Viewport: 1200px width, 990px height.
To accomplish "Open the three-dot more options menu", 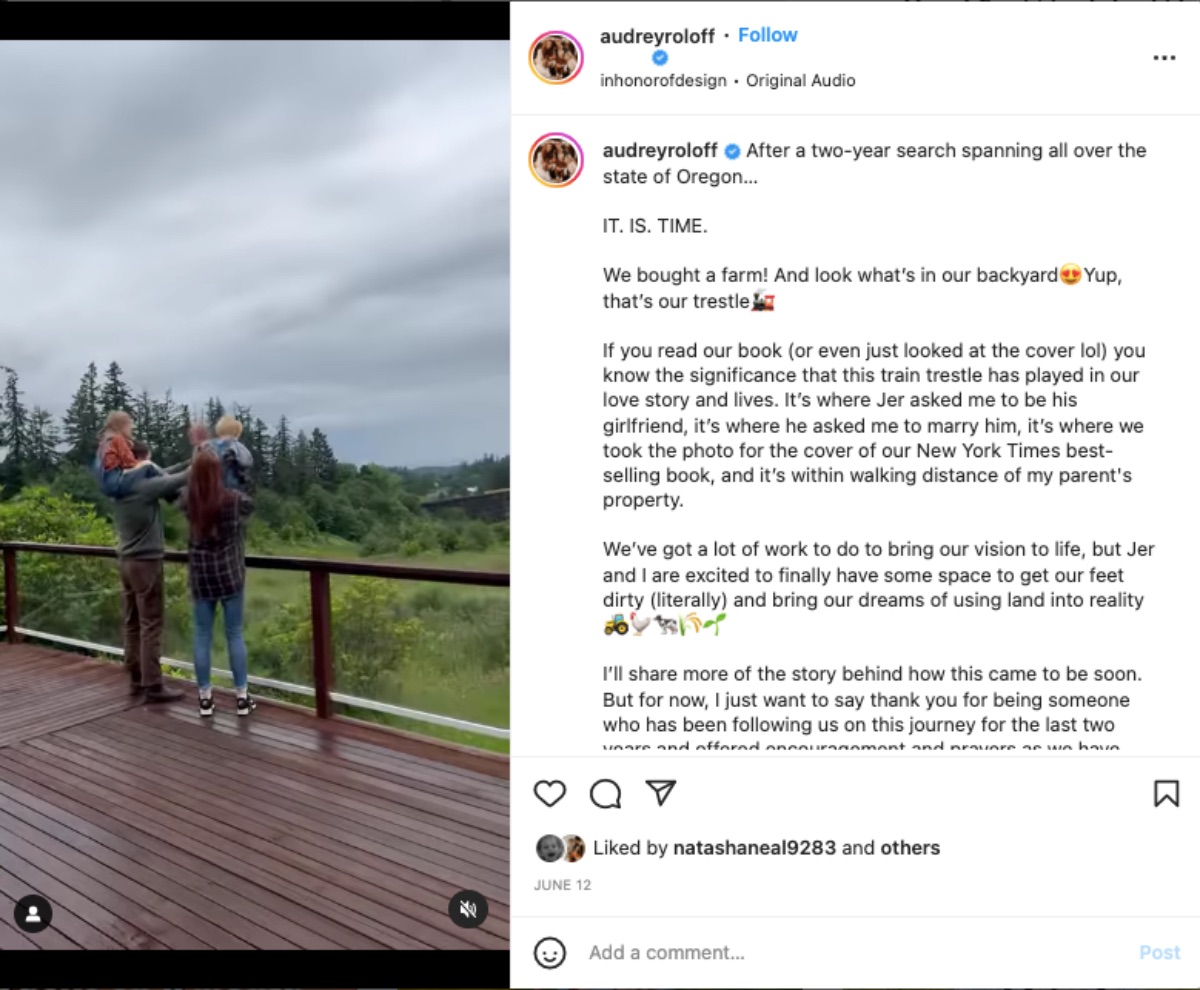I will [x=1164, y=58].
